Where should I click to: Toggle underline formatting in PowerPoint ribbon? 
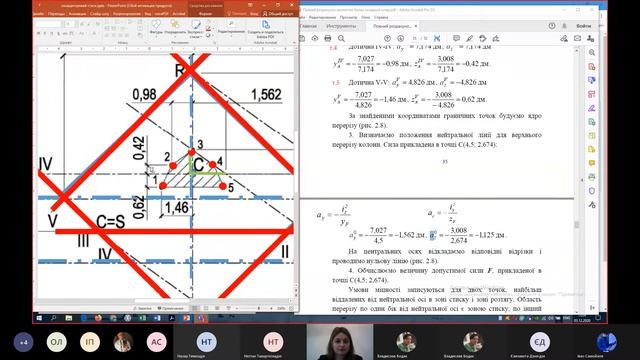coord(52,33)
